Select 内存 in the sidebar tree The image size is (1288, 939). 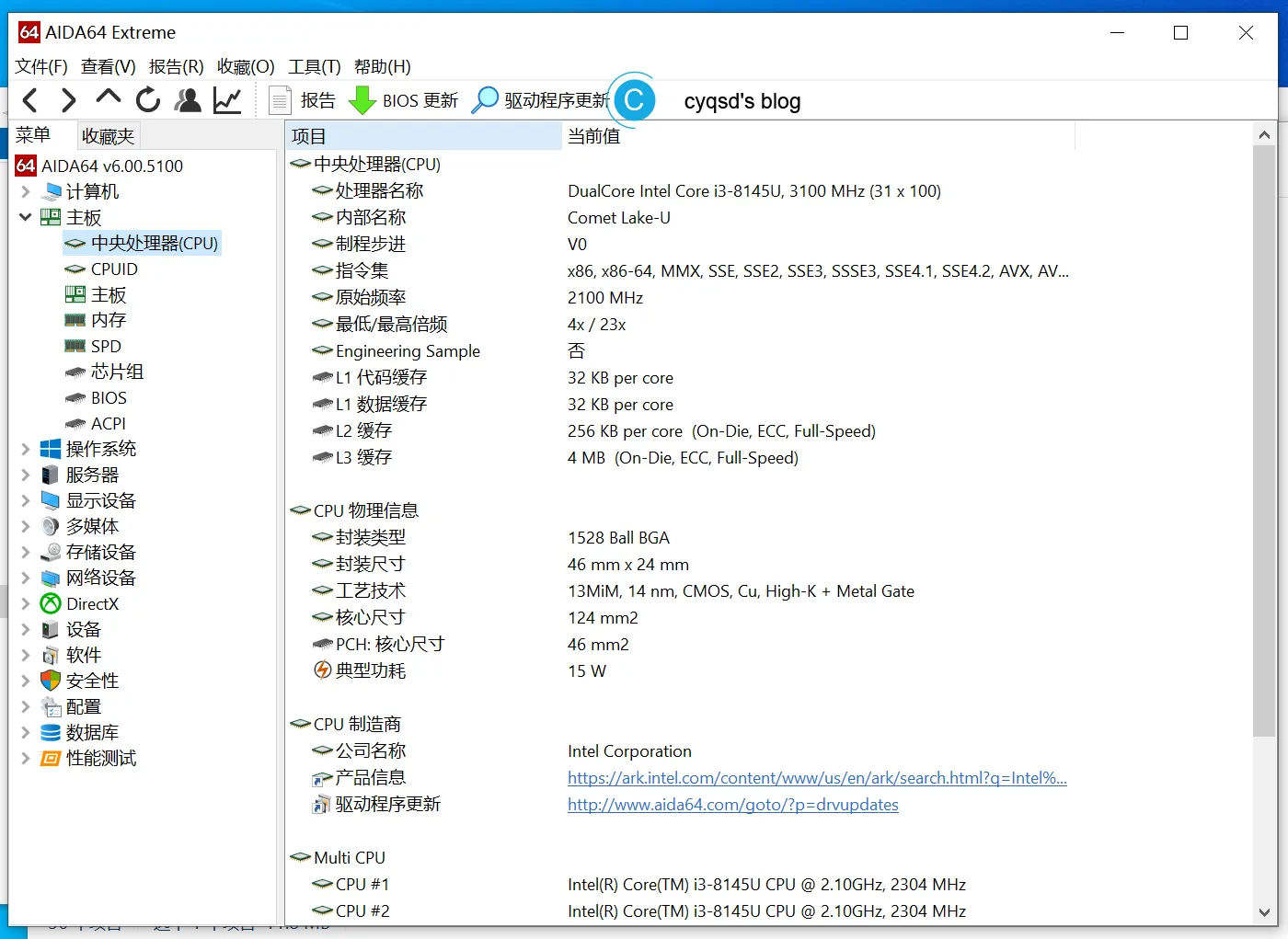tap(109, 320)
